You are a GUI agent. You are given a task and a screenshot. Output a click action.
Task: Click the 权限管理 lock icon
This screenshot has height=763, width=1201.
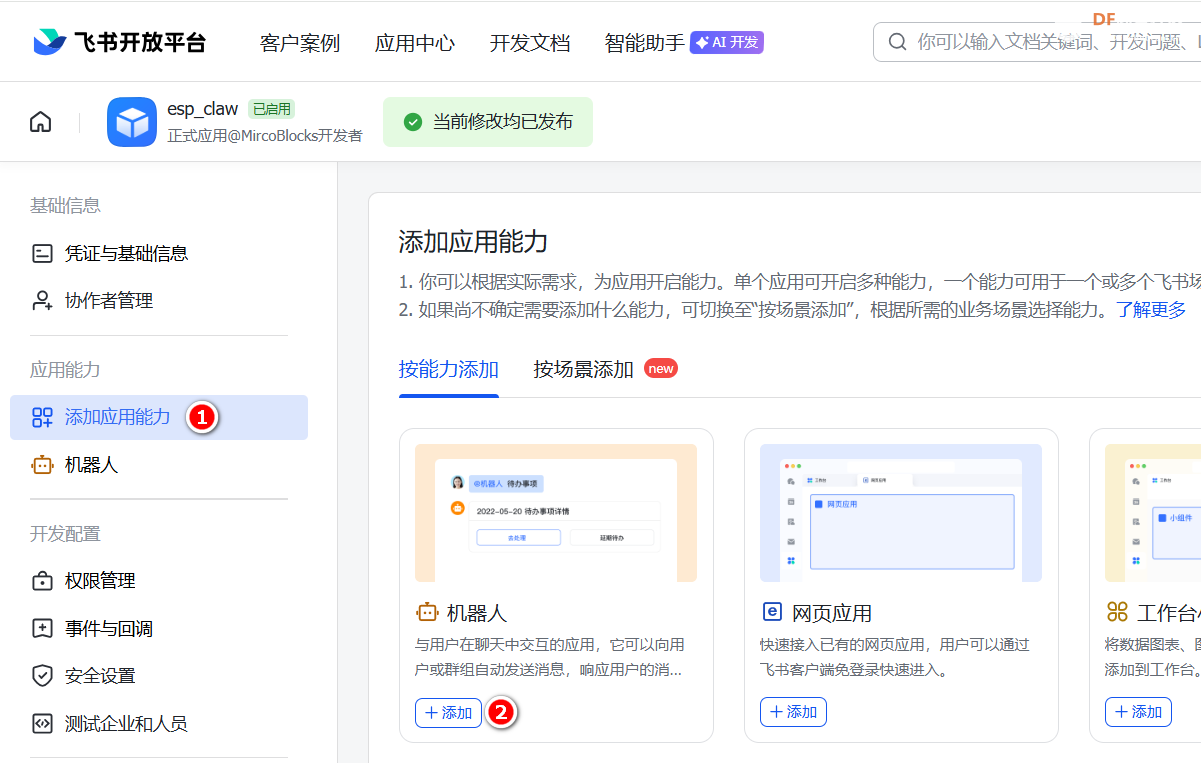42,581
